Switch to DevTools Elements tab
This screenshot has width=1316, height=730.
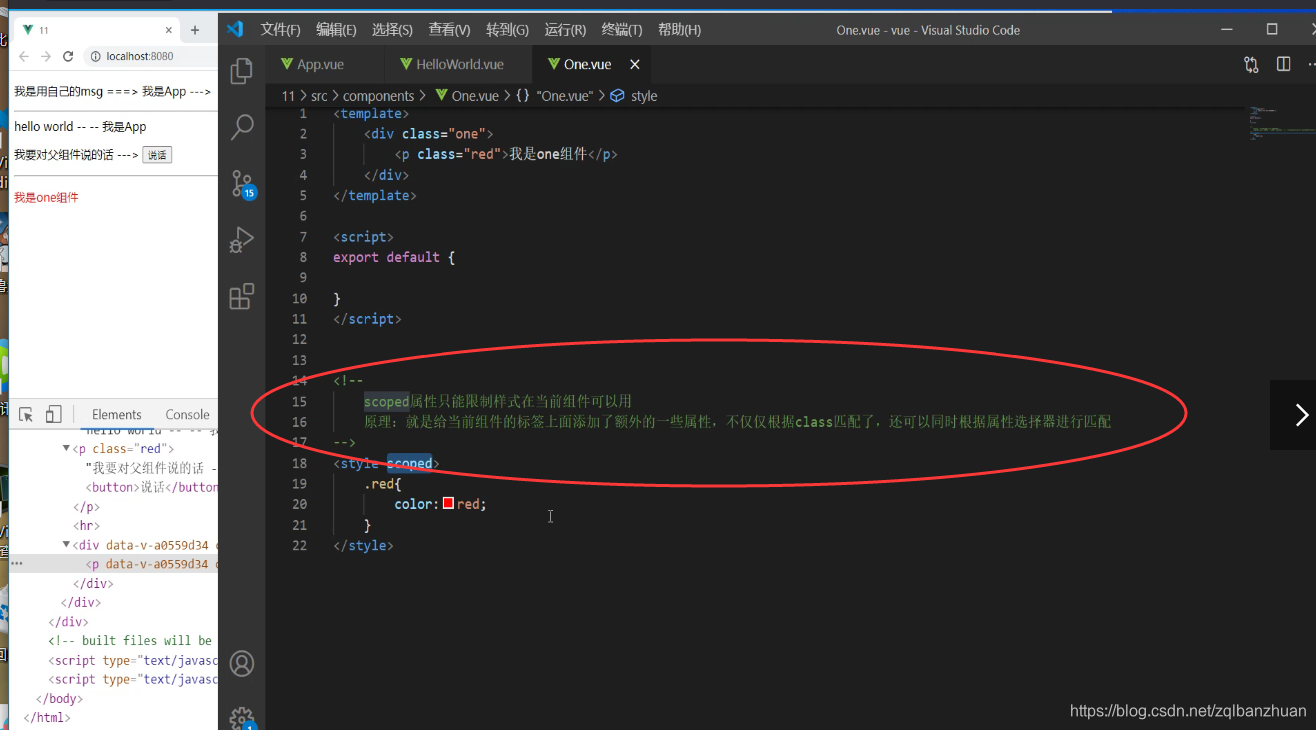pos(117,414)
